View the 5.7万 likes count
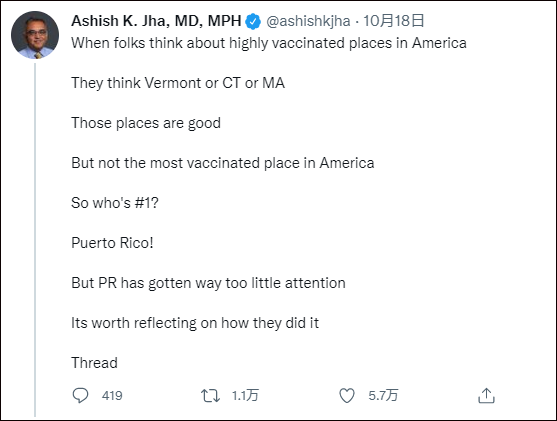Screen dimensions: 557x421 pyautogui.click(x=383, y=395)
